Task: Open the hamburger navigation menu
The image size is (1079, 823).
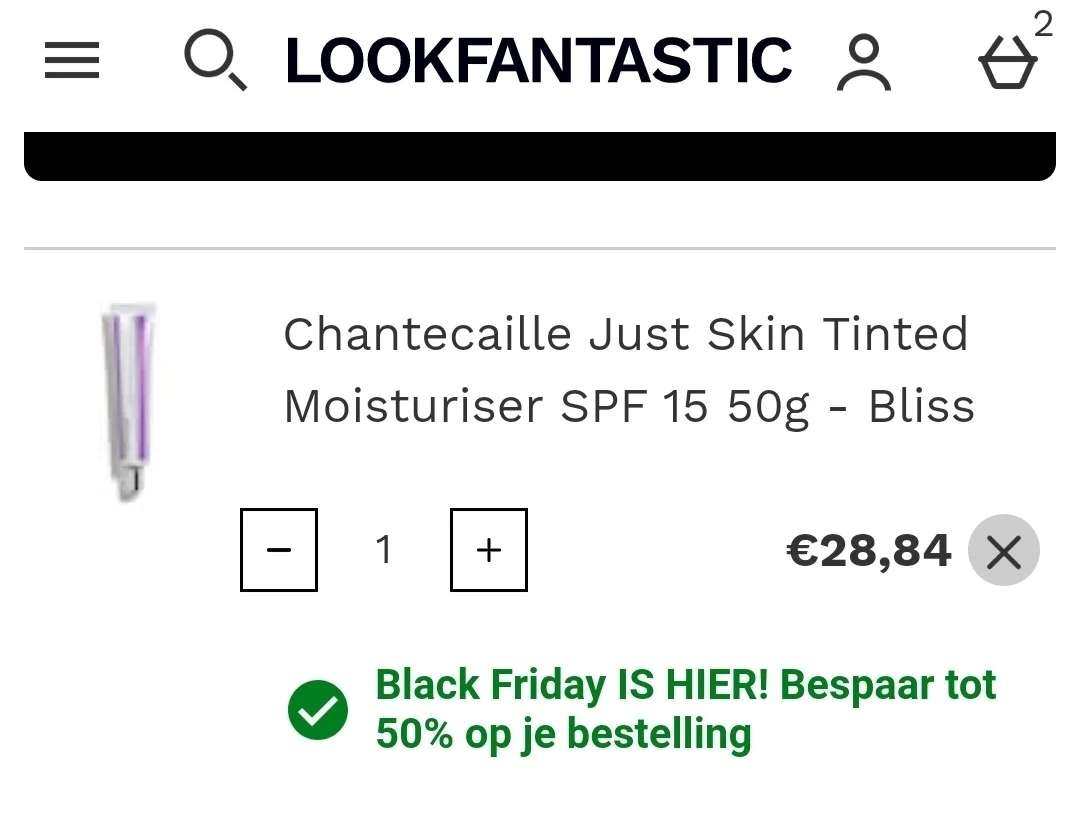Action: [x=72, y=61]
